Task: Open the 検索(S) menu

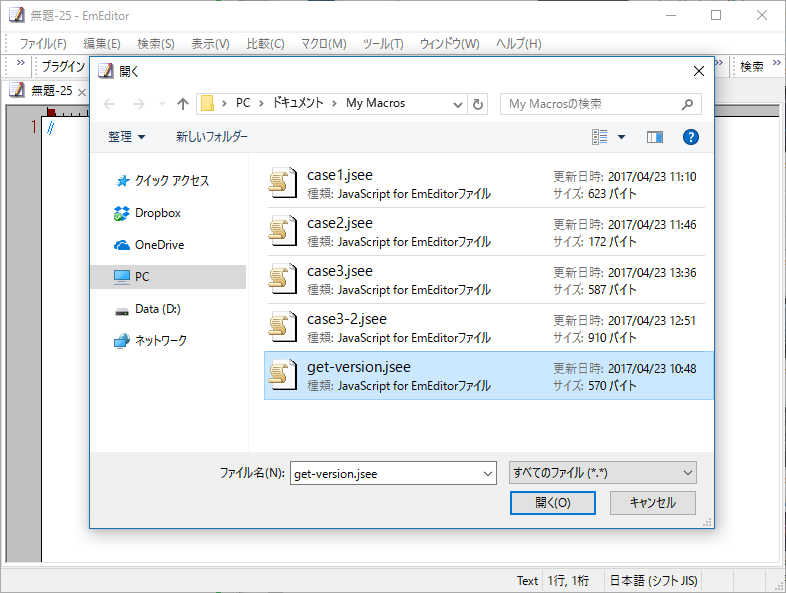Action: (x=156, y=44)
